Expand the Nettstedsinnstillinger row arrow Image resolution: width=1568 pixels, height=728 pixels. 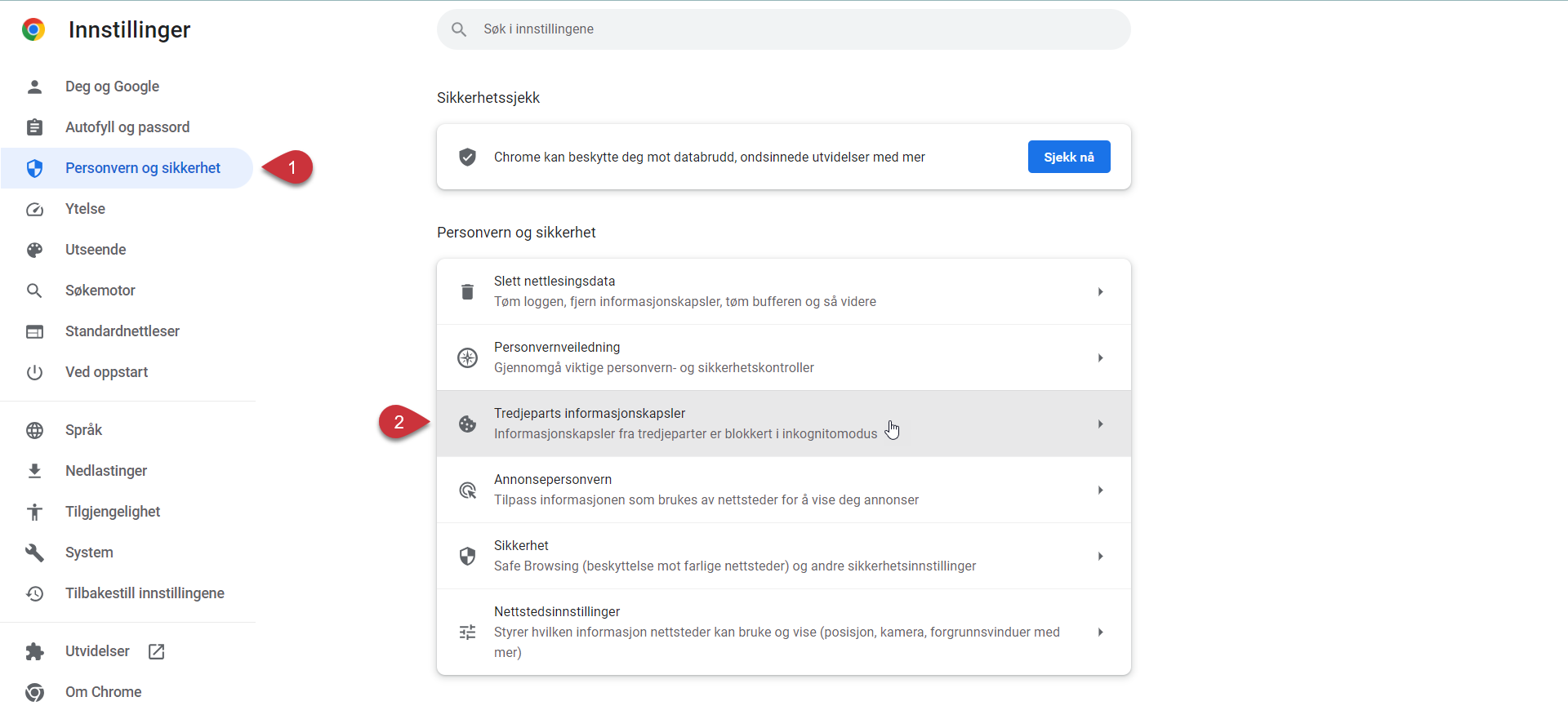pos(1100,632)
